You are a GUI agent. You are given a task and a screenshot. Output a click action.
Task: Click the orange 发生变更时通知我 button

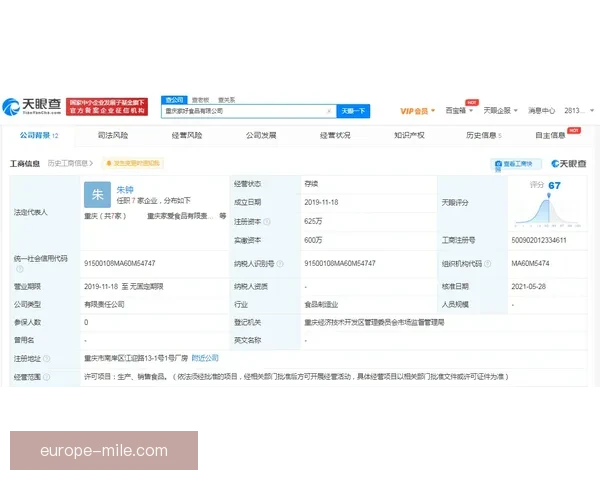point(133,163)
